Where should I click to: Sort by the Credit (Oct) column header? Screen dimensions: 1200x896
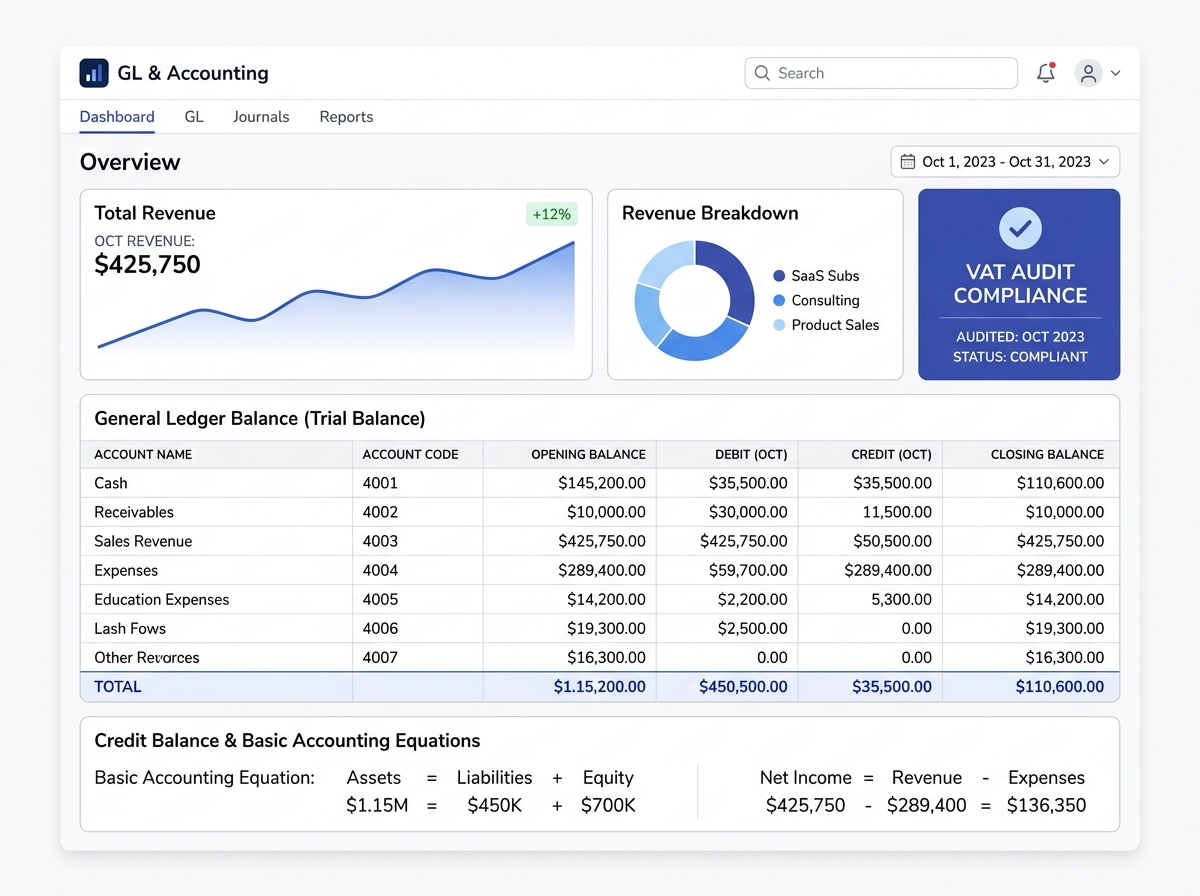(891, 454)
